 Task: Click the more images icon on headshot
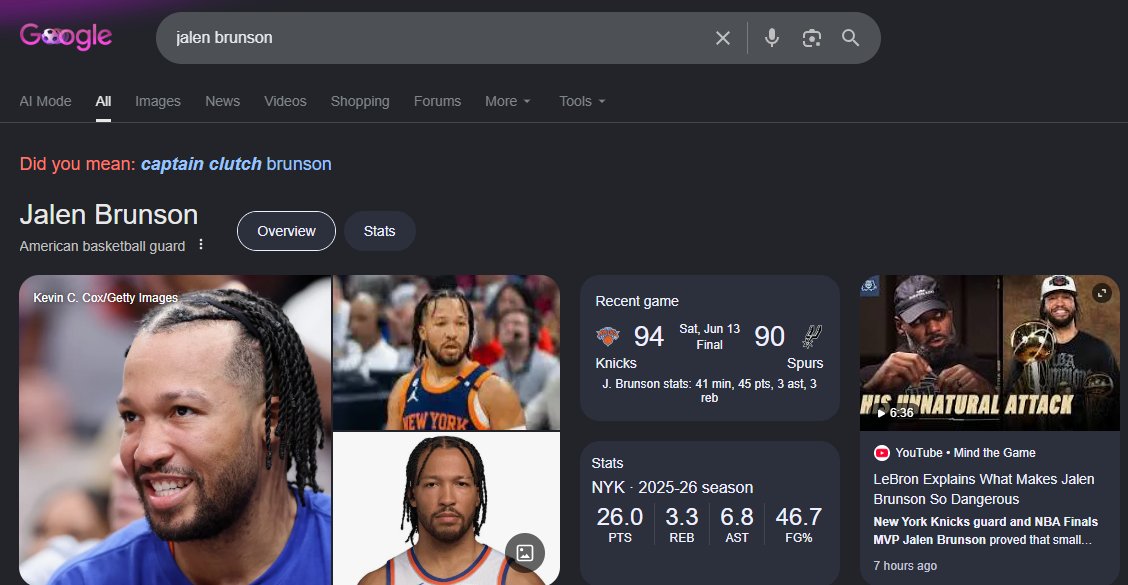[x=525, y=553]
